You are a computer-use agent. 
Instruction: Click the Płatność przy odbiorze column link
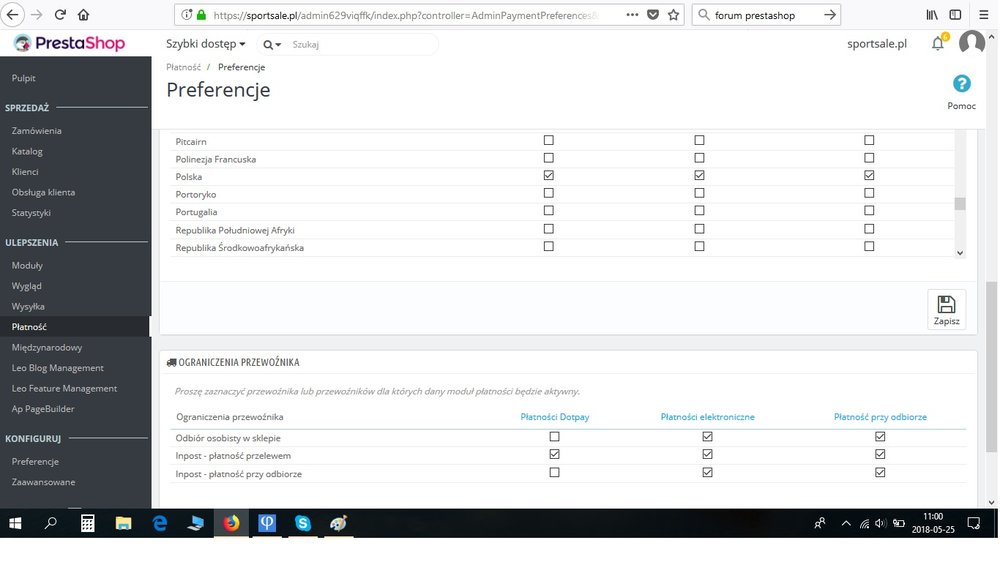[x=880, y=417]
